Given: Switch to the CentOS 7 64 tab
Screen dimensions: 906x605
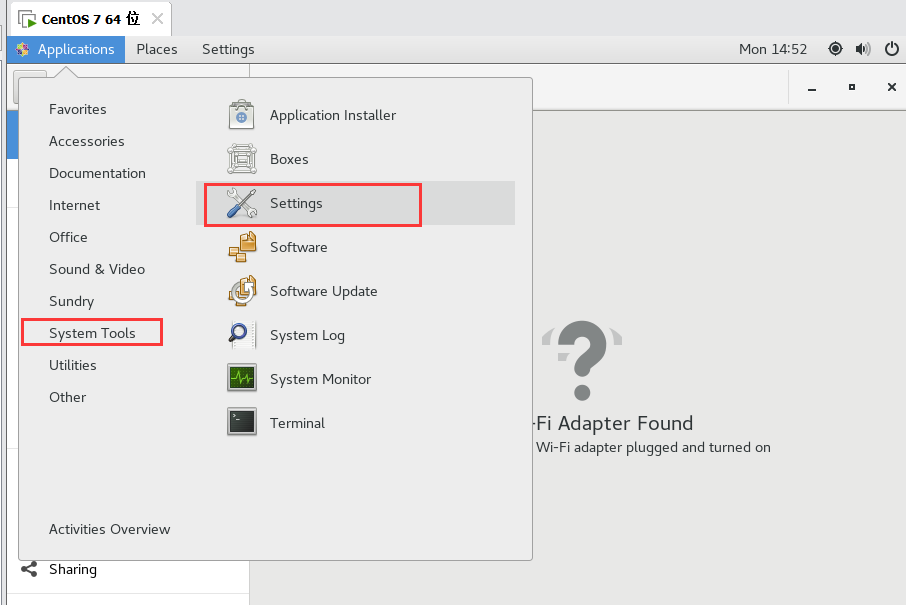Looking at the screenshot, I should pyautogui.click(x=91, y=19).
